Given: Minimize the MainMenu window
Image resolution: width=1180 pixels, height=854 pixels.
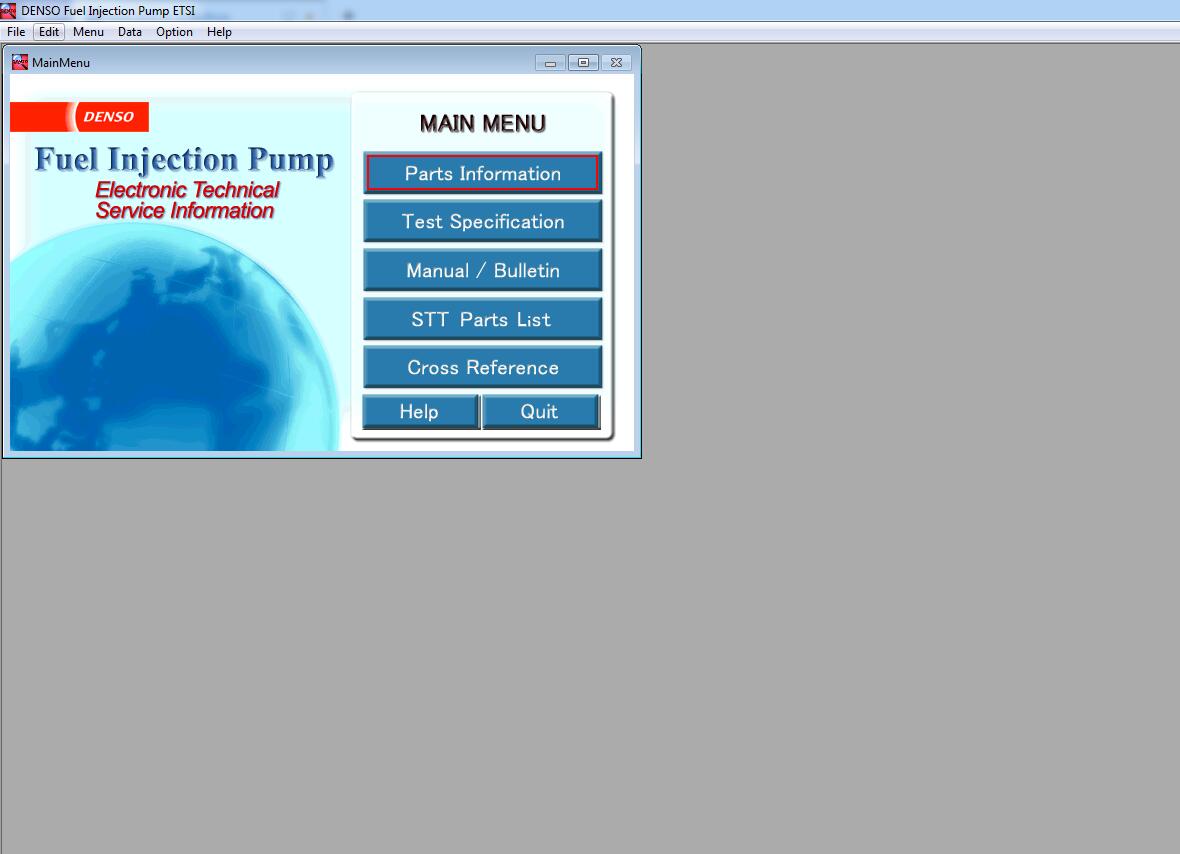Looking at the screenshot, I should tap(550, 63).
